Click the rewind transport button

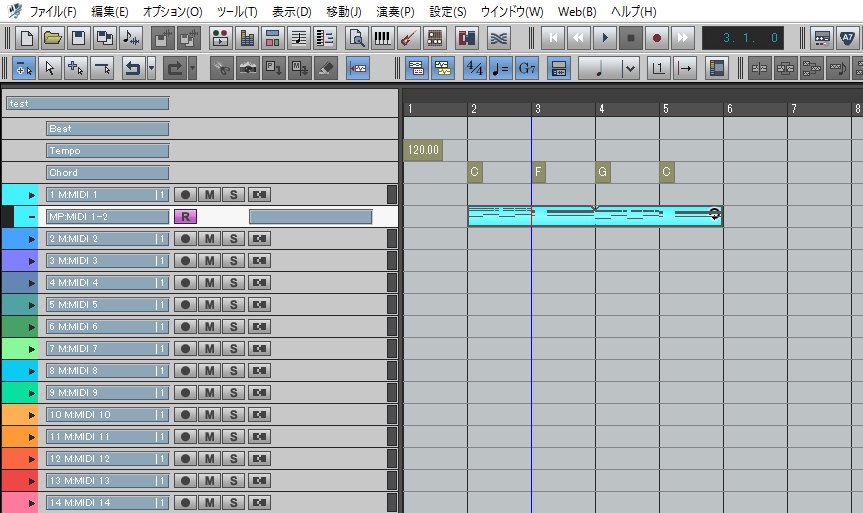pyautogui.click(x=578, y=38)
